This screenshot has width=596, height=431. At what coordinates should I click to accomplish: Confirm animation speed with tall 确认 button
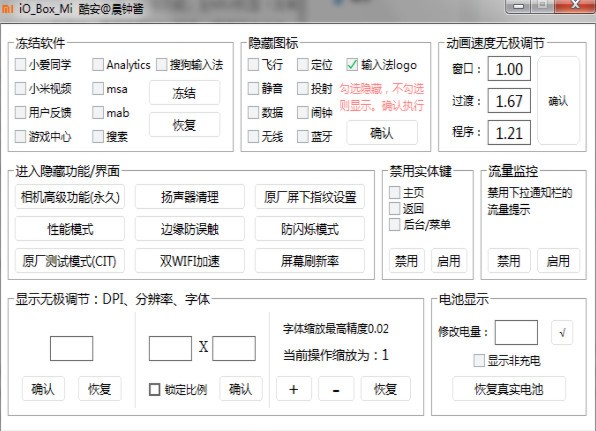[558, 101]
